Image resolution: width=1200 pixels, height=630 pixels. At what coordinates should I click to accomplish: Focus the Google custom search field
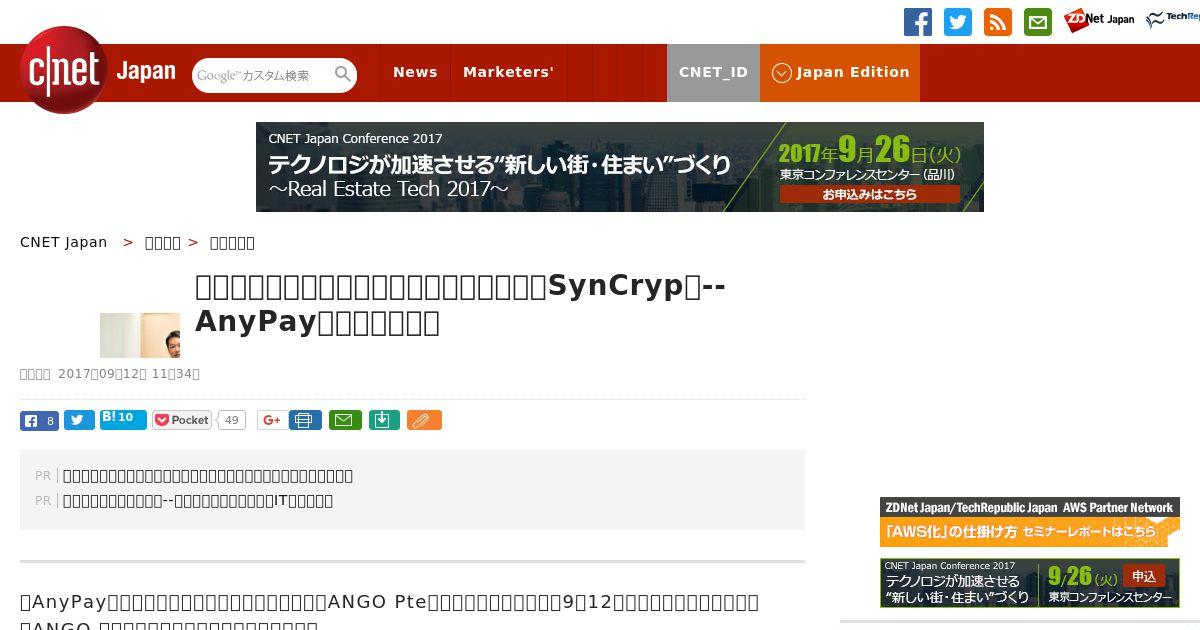point(262,75)
